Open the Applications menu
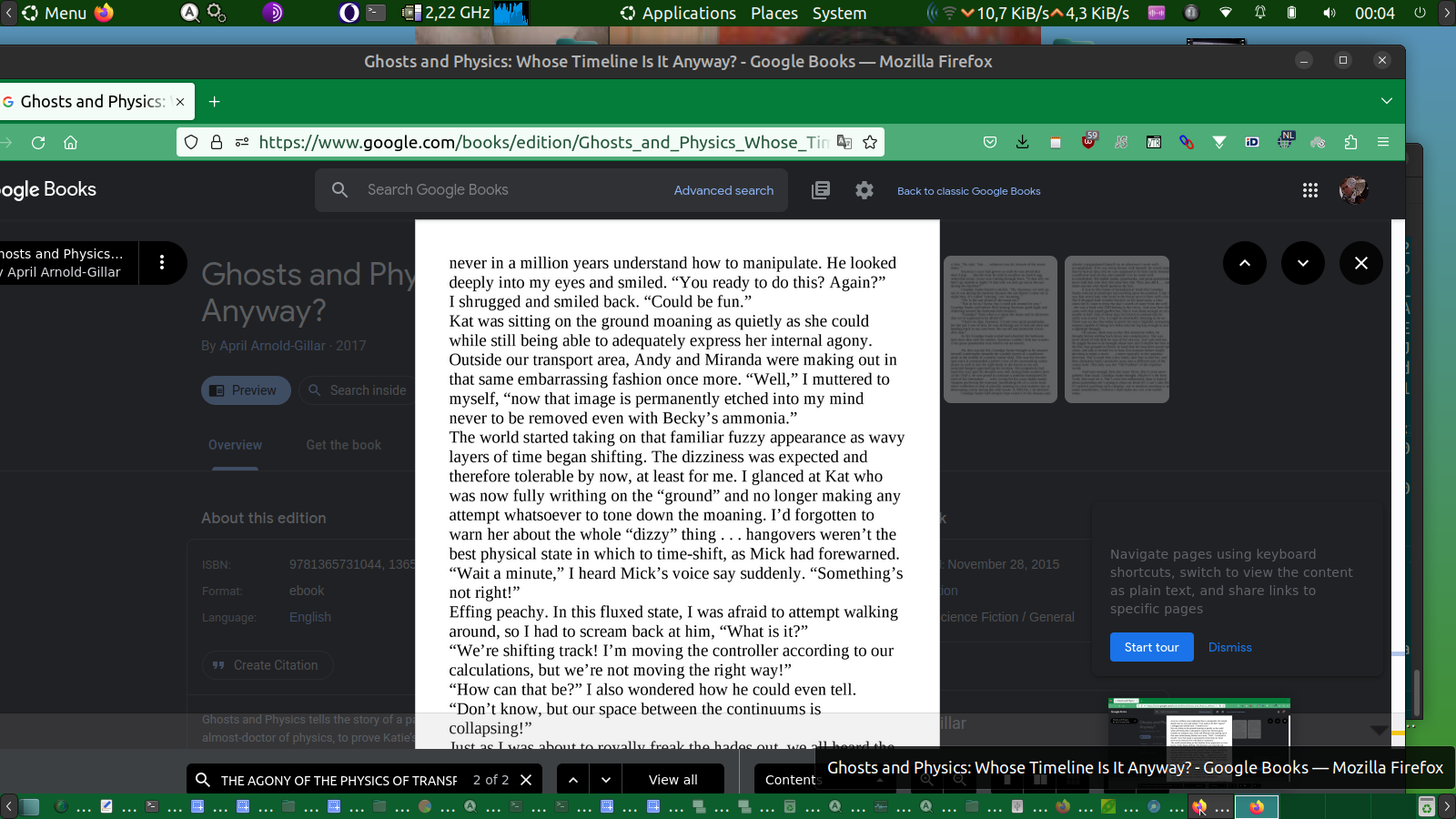Image resolution: width=1456 pixels, height=819 pixels. click(679, 13)
